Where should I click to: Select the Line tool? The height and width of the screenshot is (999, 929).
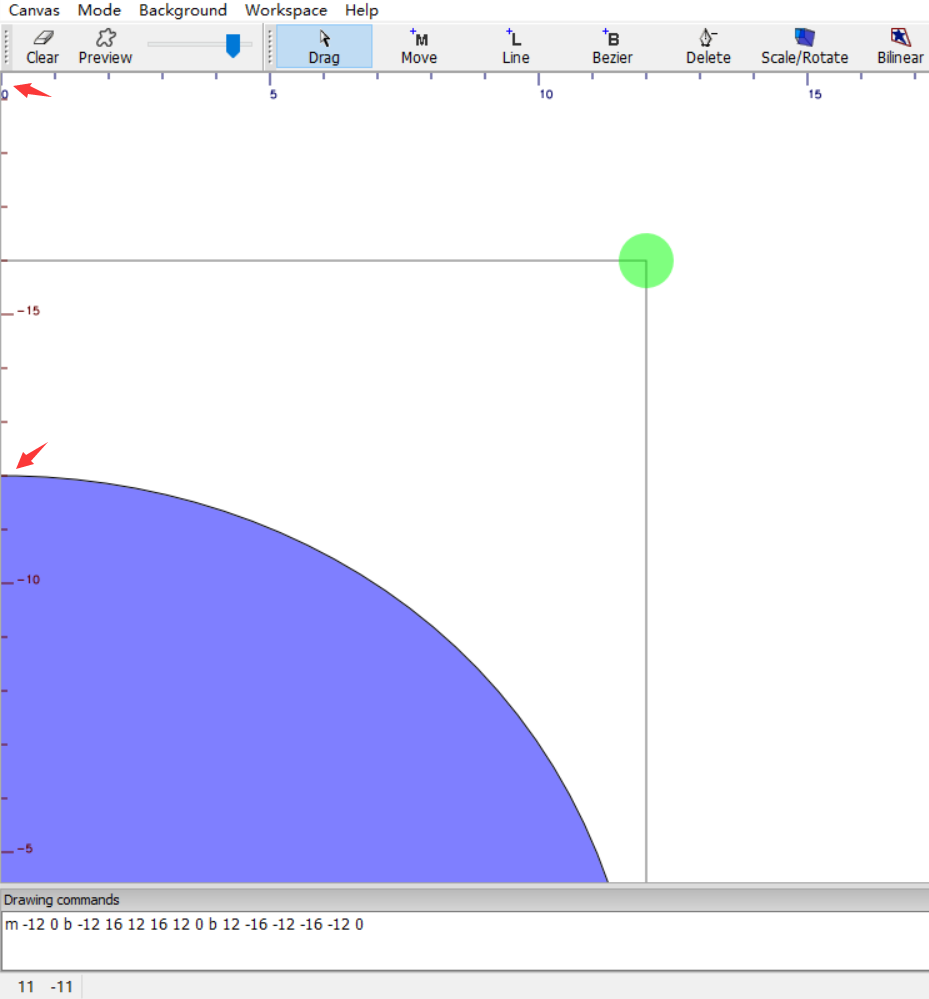[x=515, y=47]
